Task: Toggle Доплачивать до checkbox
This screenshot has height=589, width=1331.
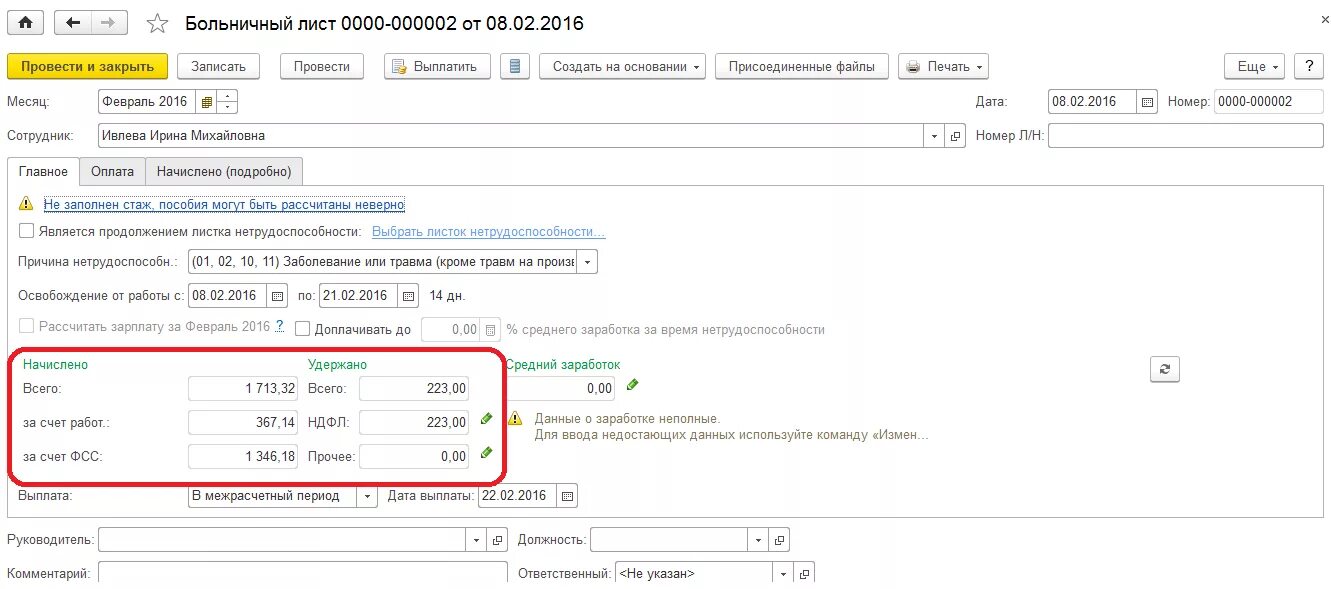Action: click(x=304, y=328)
